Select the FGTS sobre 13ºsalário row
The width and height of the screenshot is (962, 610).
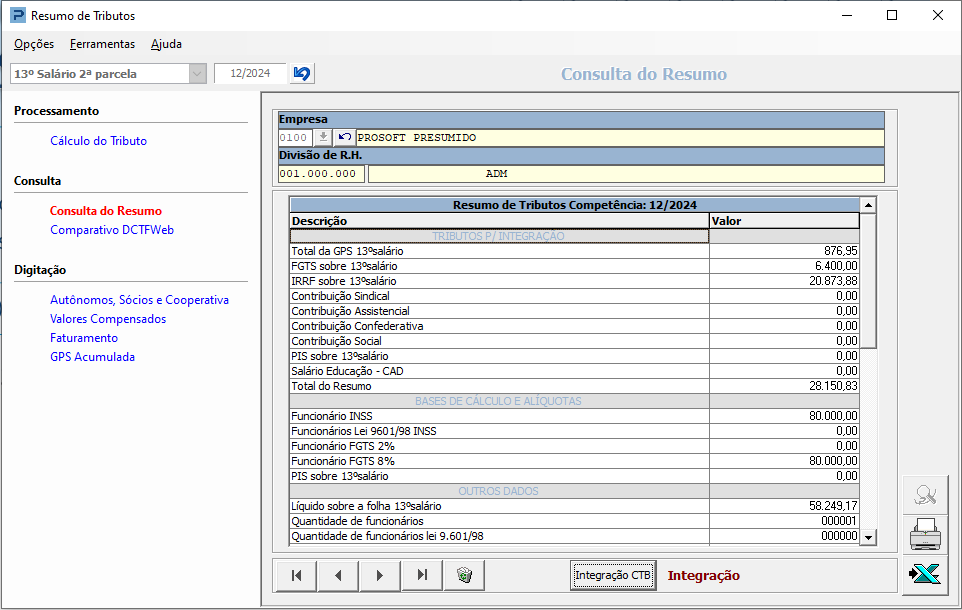tap(574, 266)
